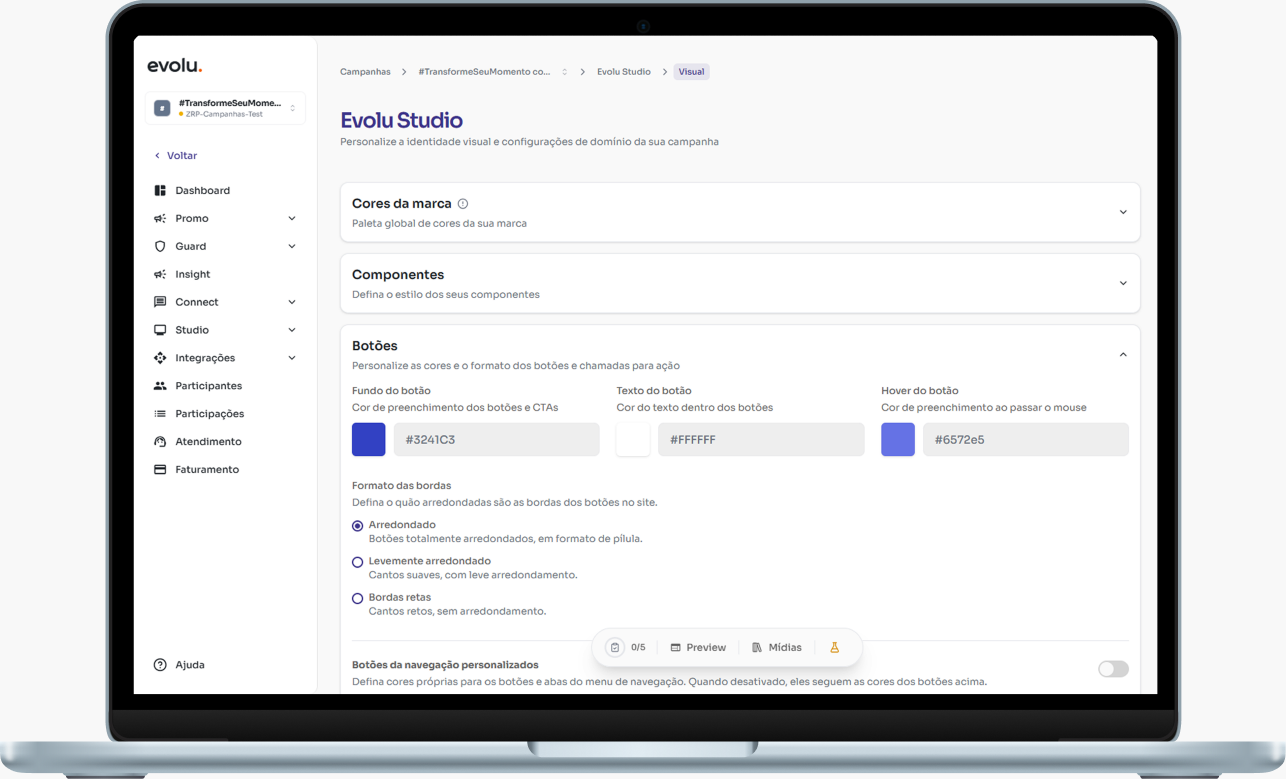Click the #6572e5 hex input field
Screen dimensions: 1286x779
(1026, 440)
